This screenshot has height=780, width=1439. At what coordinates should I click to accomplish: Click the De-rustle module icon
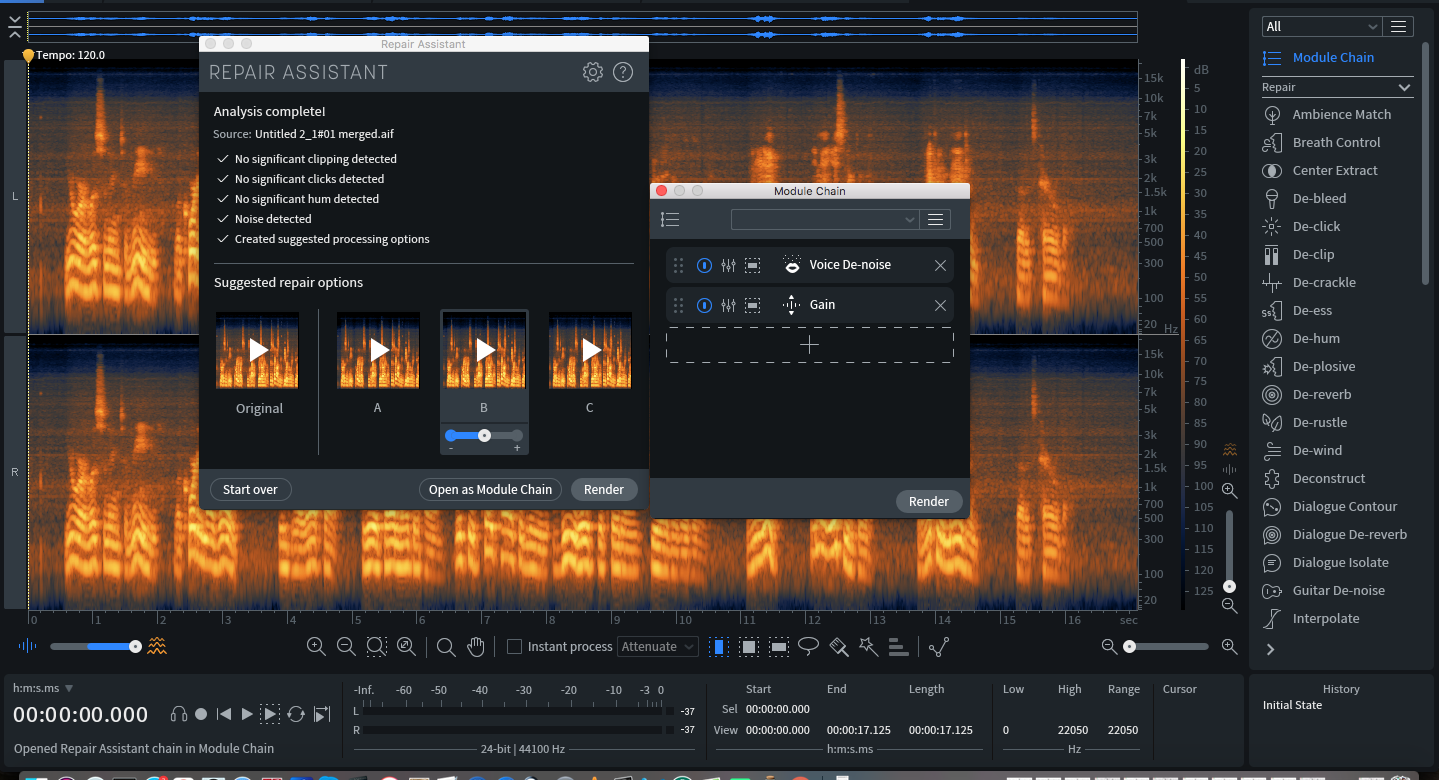(x=1272, y=423)
